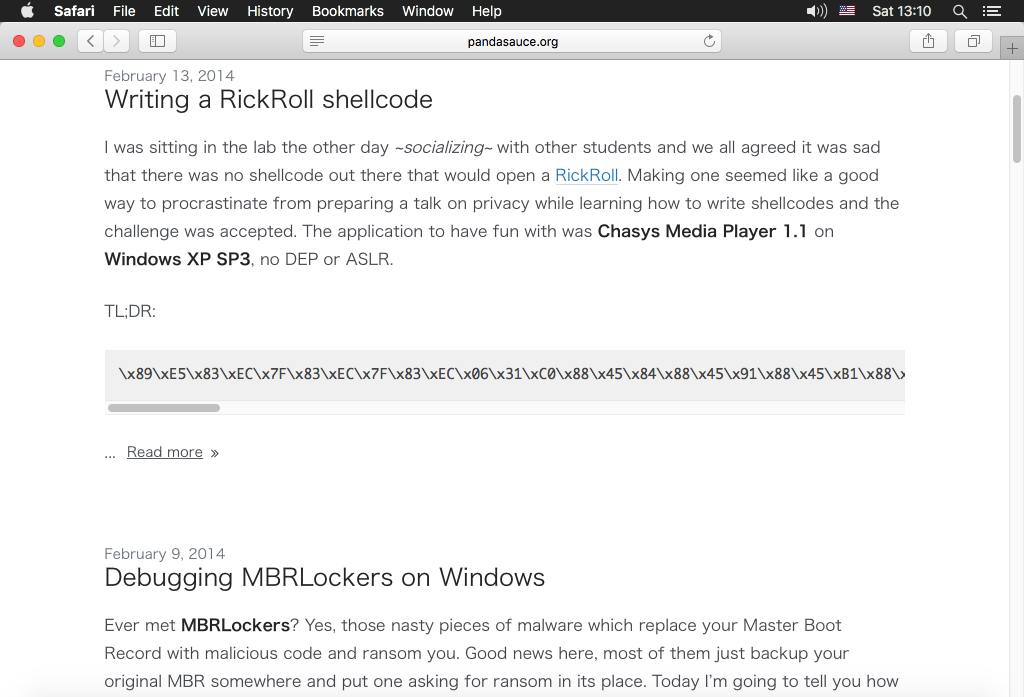
Task: Open Debugging MBRLockers on Windows article title
Action: pos(324,577)
